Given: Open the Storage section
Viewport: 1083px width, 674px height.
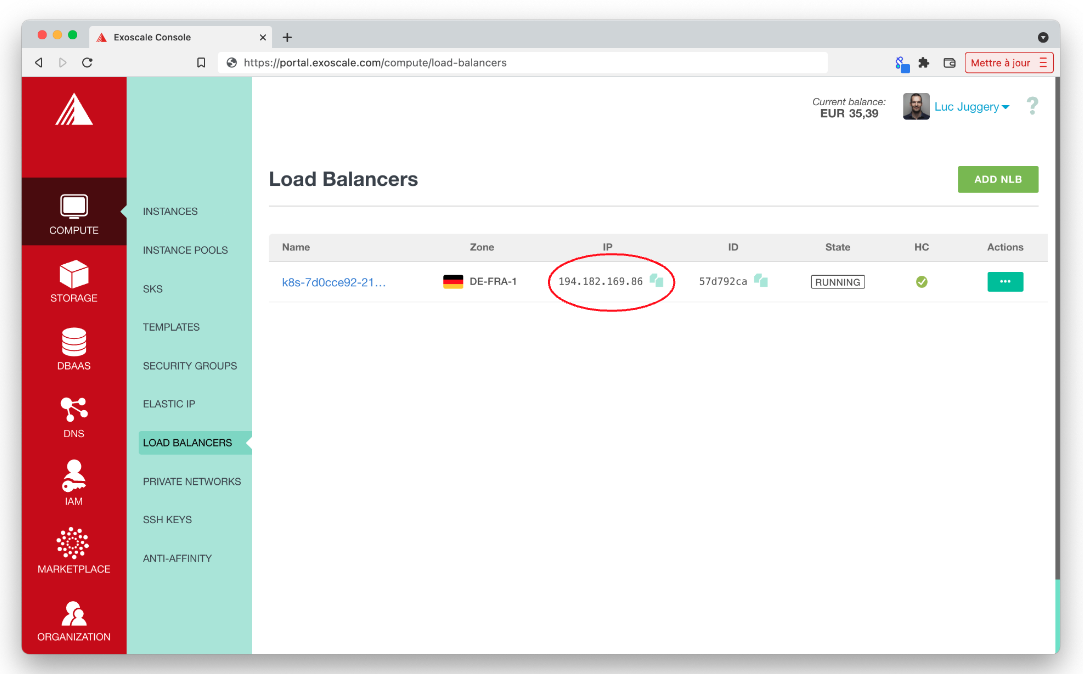Looking at the screenshot, I should 74,281.
